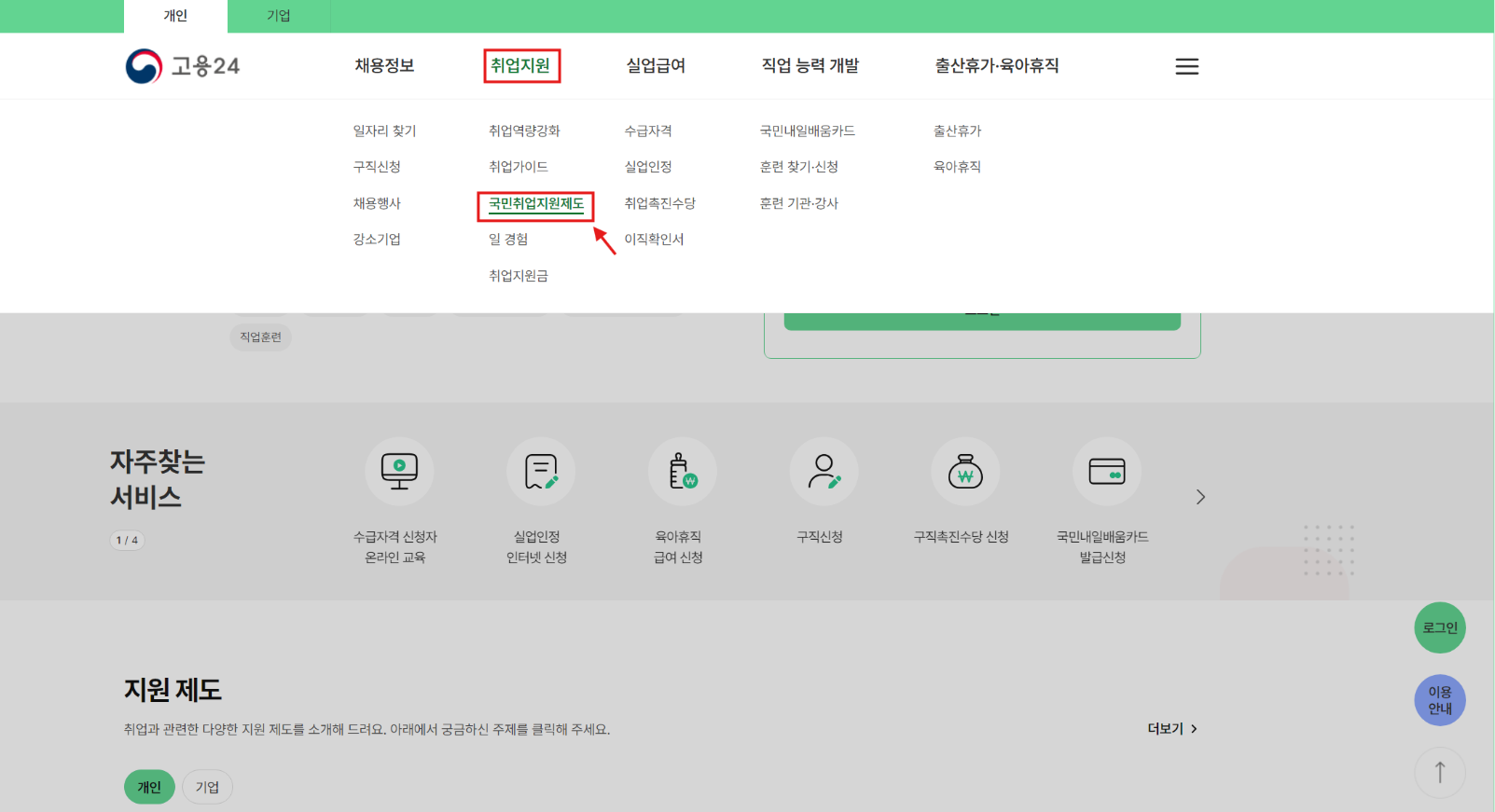The width and height of the screenshot is (1495, 812).
Task: Switch to the 기업 top tab
Action: [x=279, y=16]
